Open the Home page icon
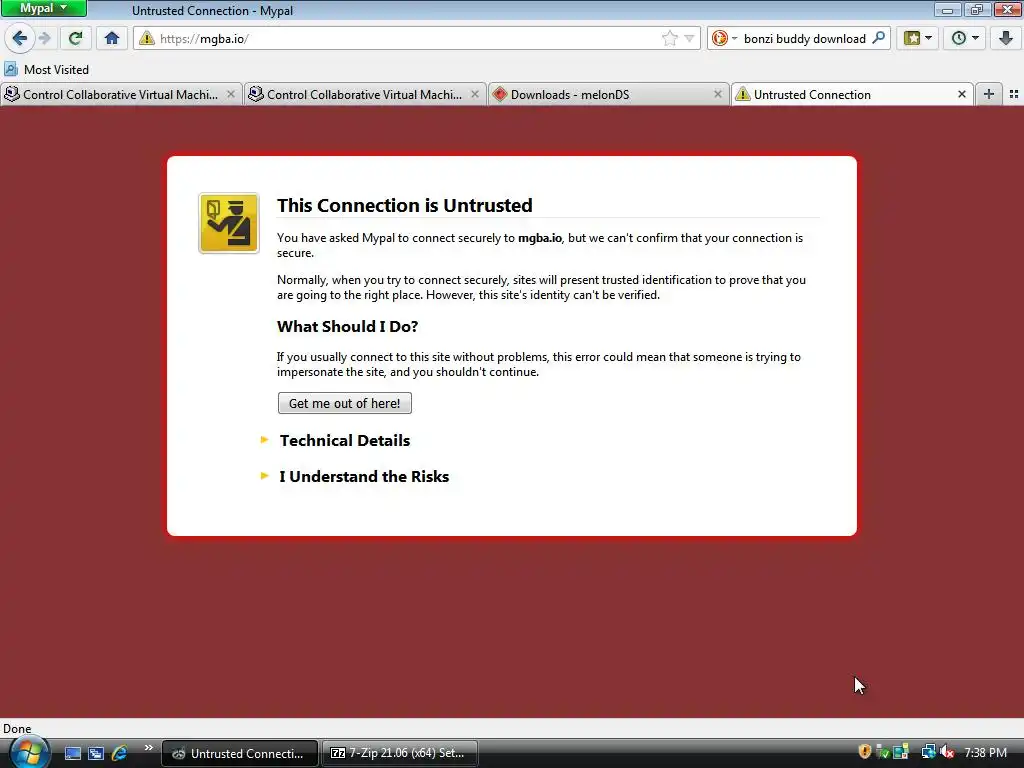The height and width of the screenshot is (768, 1024). coord(112,39)
